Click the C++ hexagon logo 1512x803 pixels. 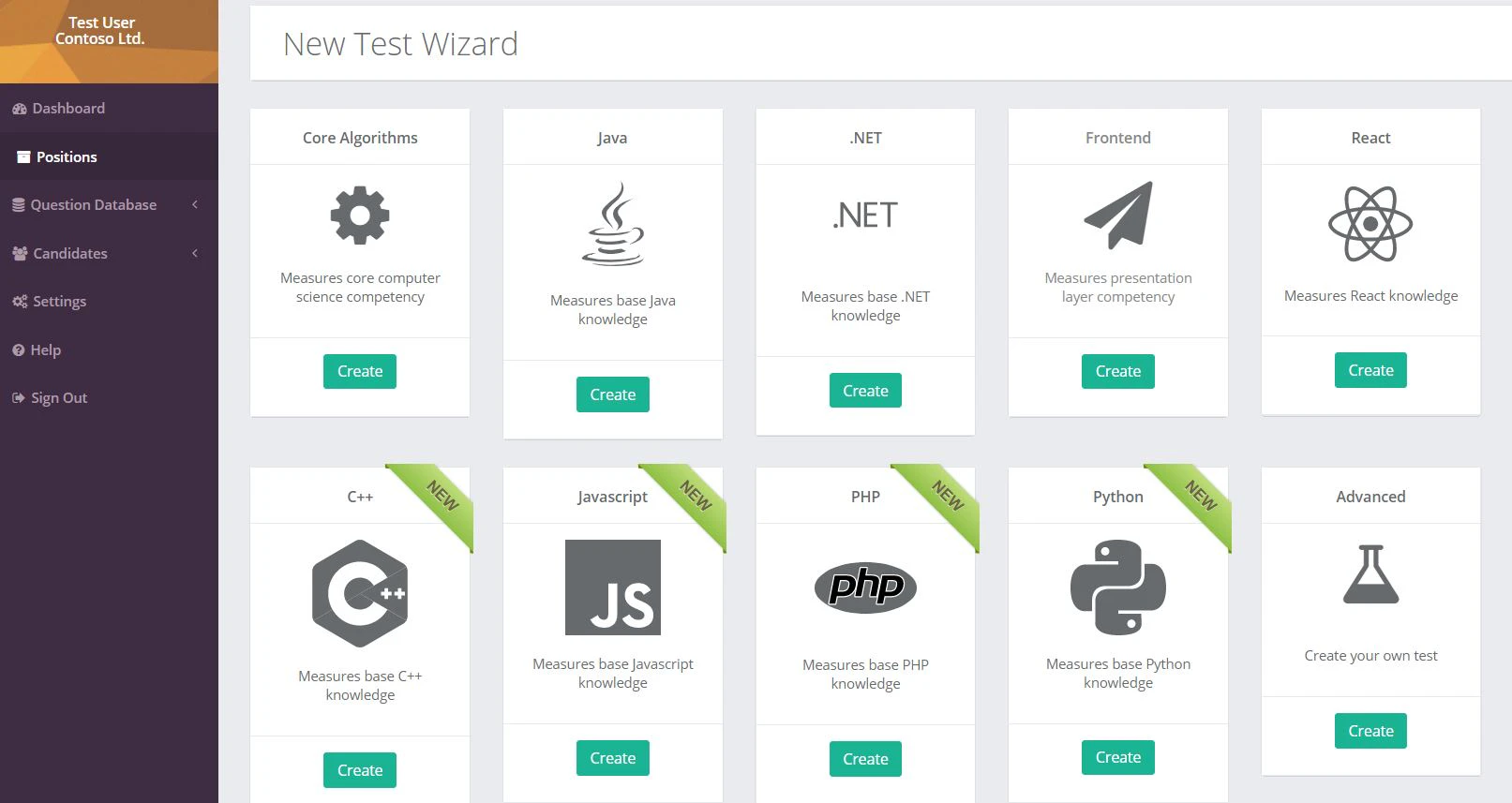point(360,593)
